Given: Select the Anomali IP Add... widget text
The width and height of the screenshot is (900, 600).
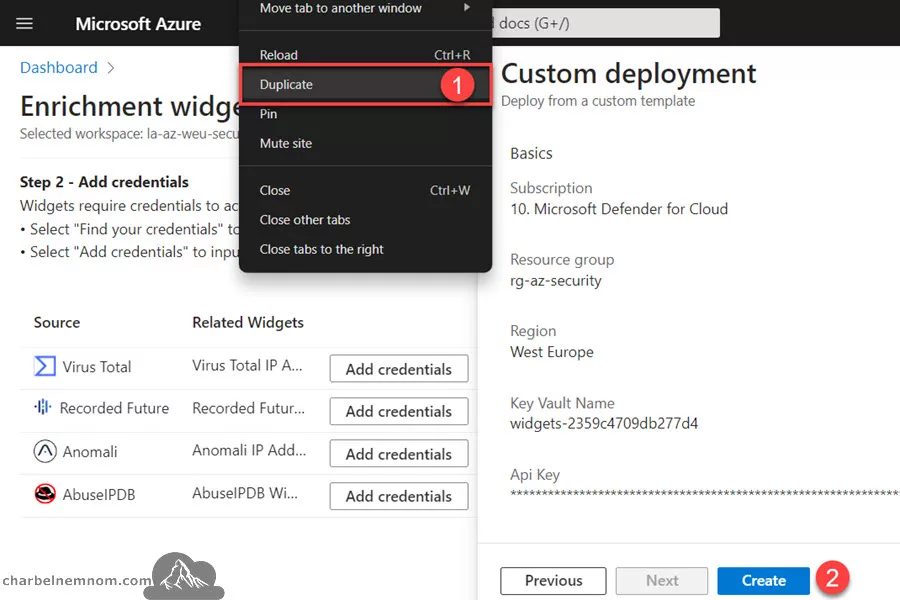Looking at the screenshot, I should pos(249,451).
